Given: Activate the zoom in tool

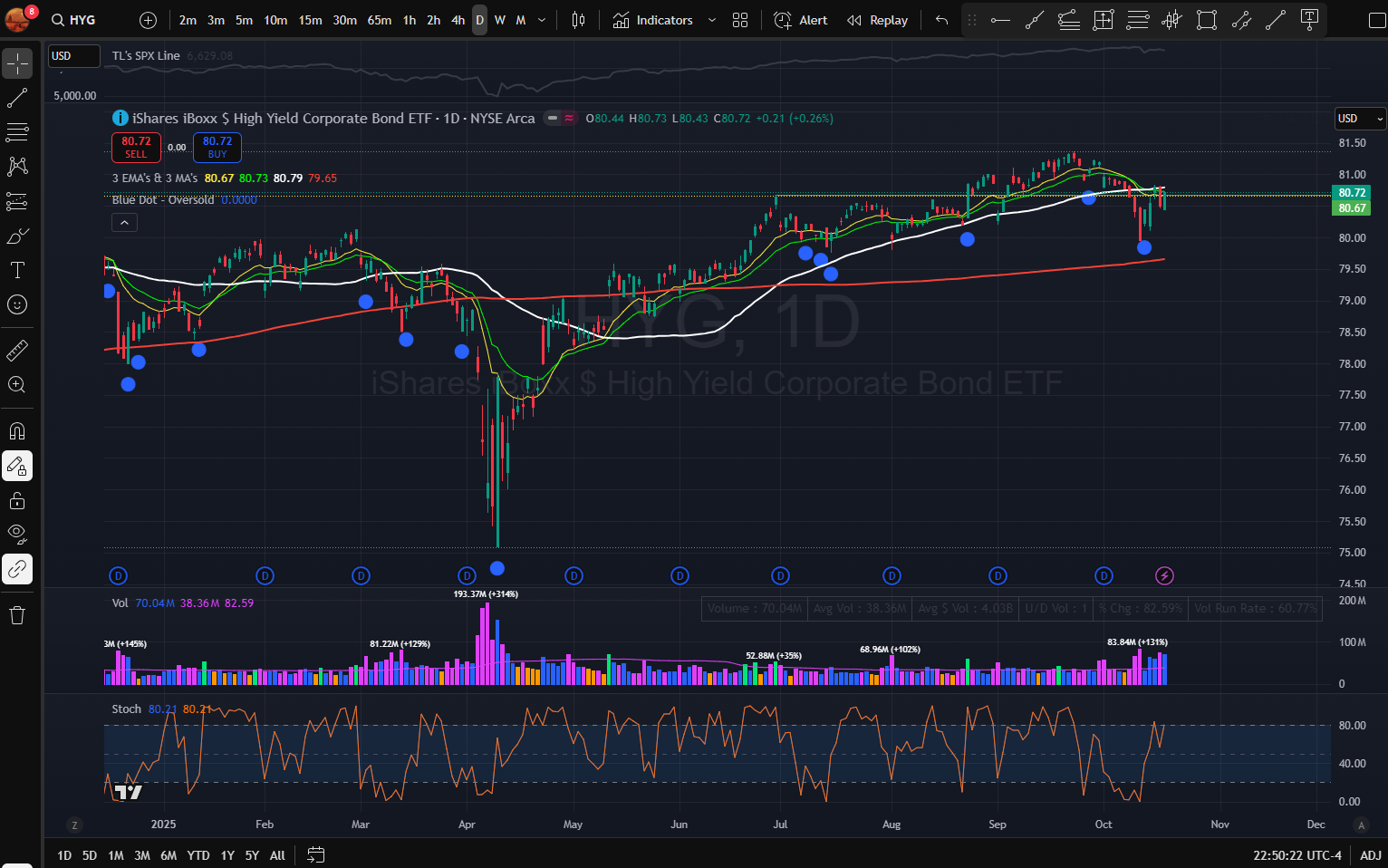Looking at the screenshot, I should 17,384.
